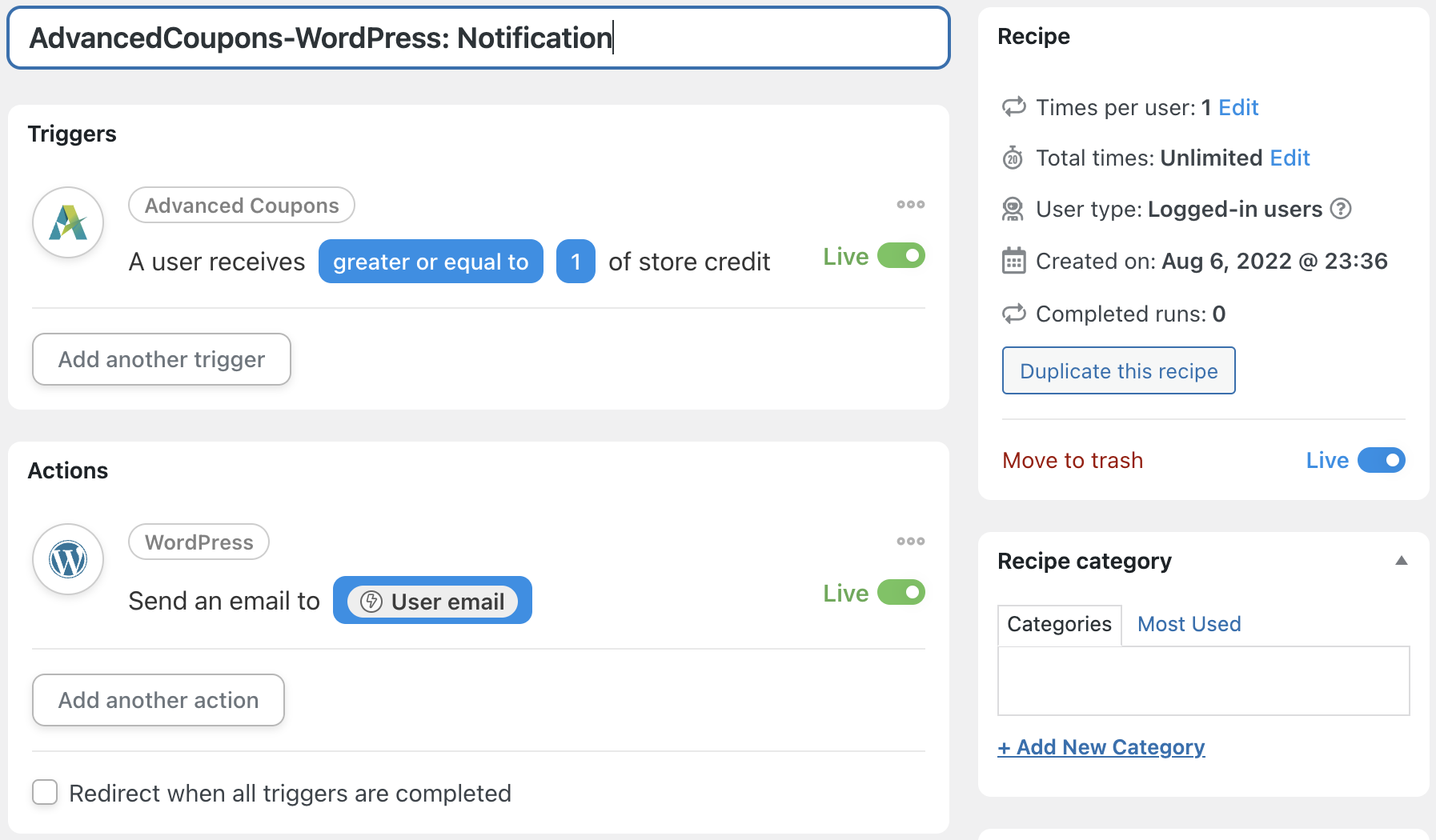This screenshot has height=840, width=1436.
Task: Click the WordPress logo icon
Action: coord(68,559)
